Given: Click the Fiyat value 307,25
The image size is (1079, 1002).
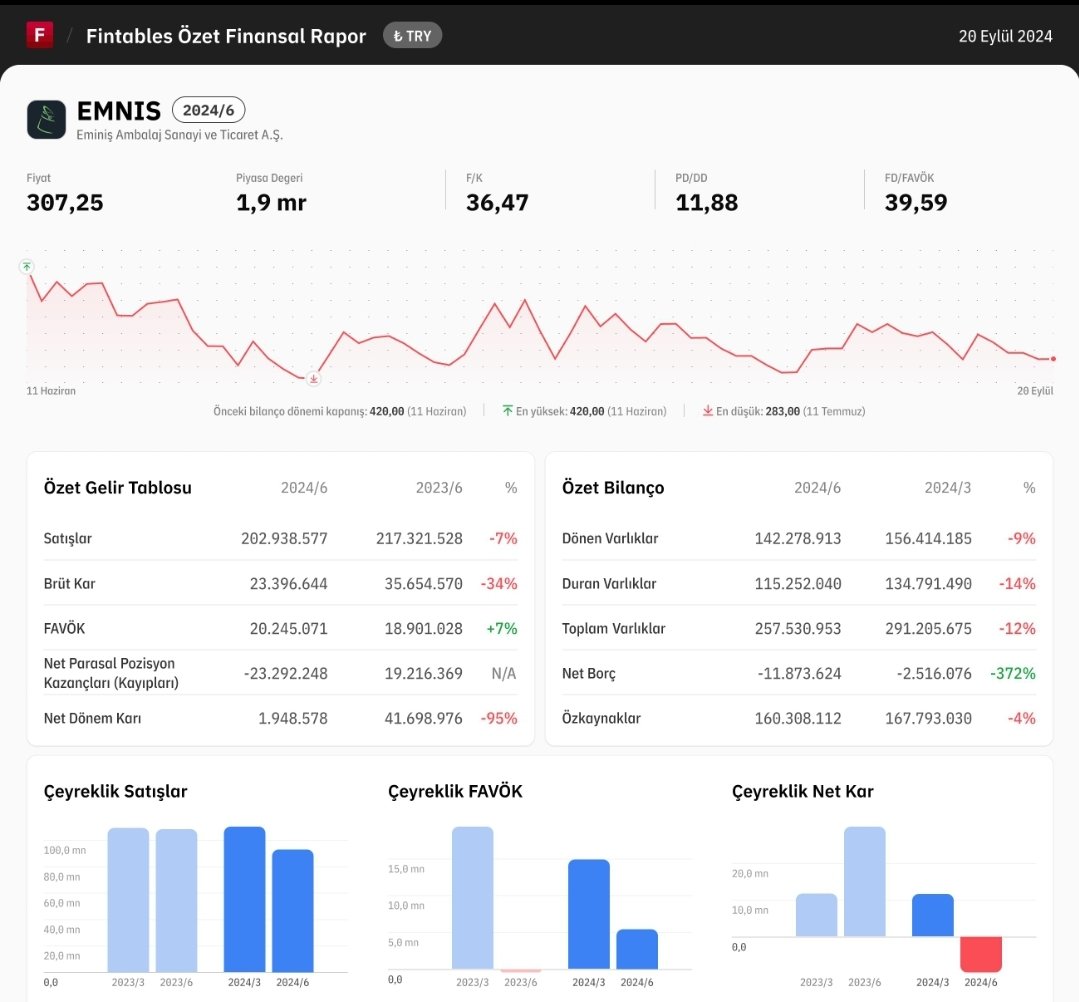Looking at the screenshot, I should point(65,202).
